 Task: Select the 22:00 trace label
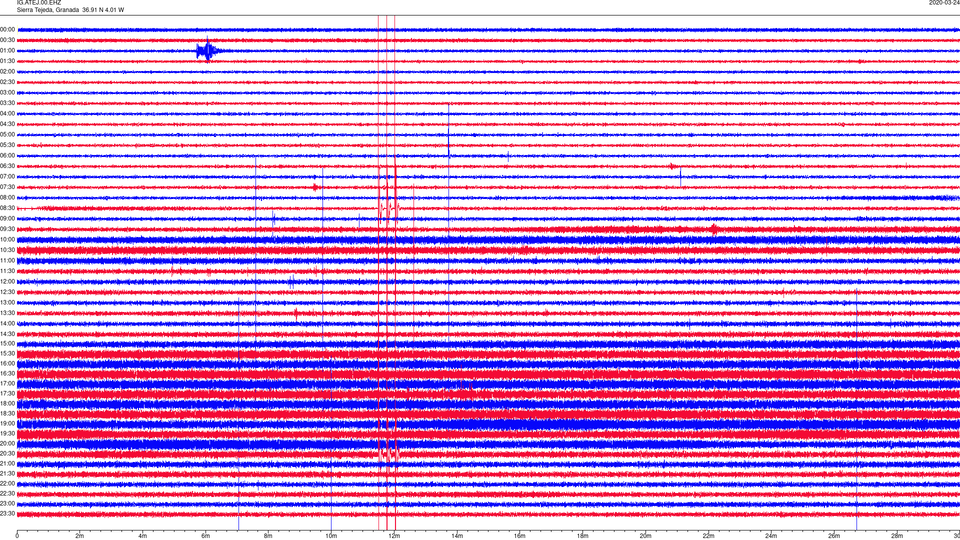coord(8,484)
